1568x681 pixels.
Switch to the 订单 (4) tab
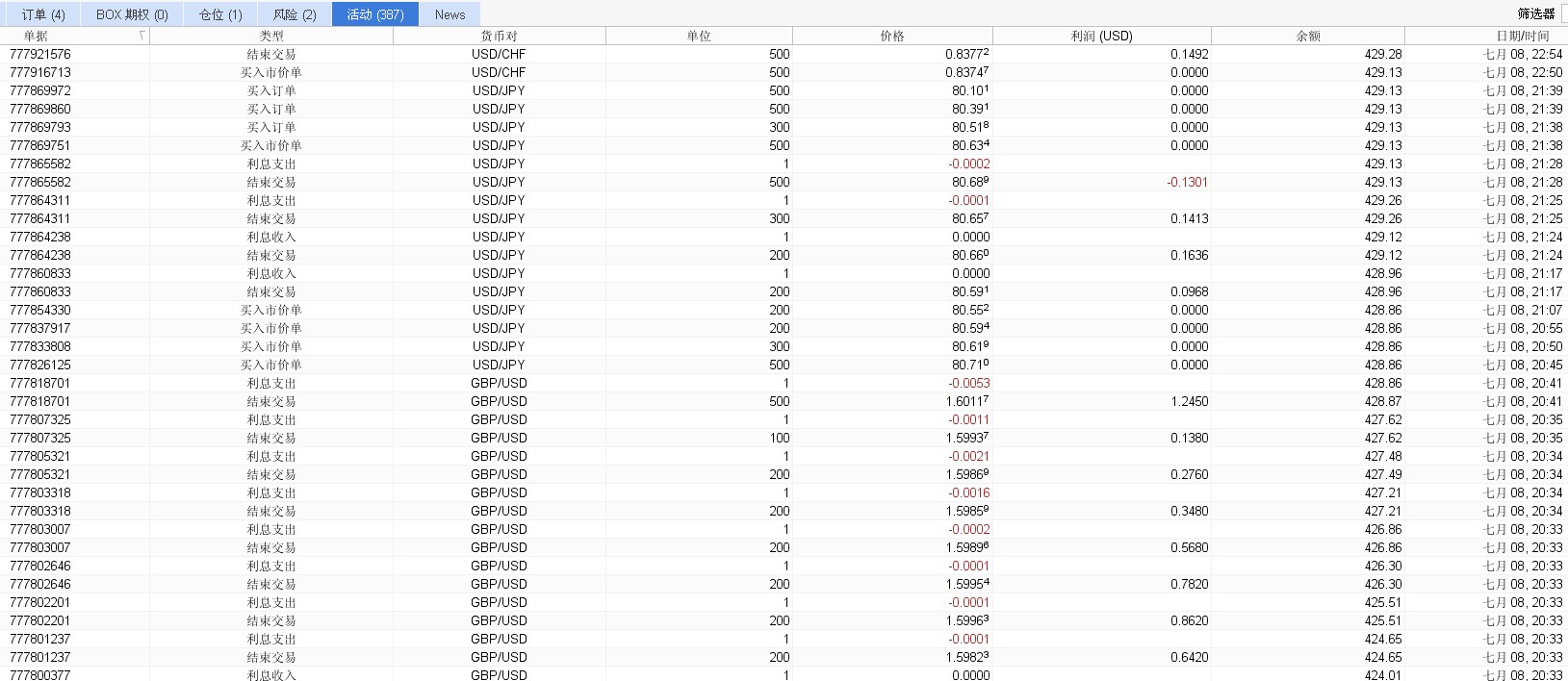point(43,14)
